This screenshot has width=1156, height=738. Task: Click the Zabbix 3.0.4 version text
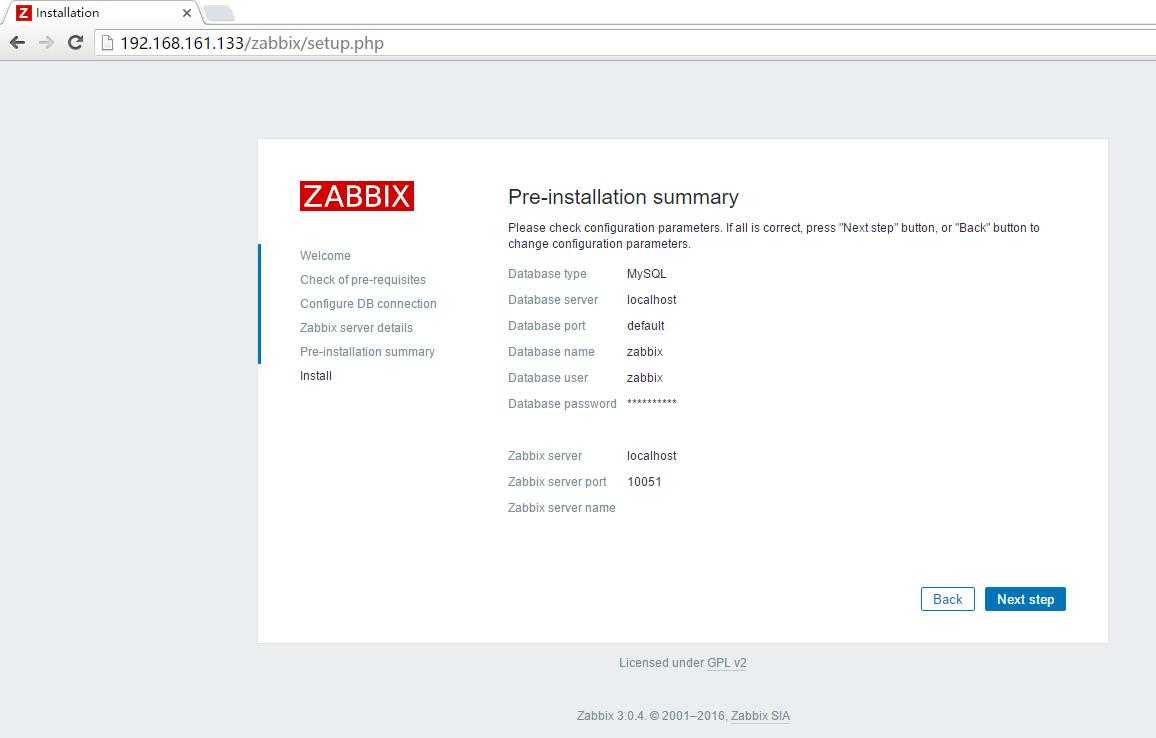pos(611,716)
